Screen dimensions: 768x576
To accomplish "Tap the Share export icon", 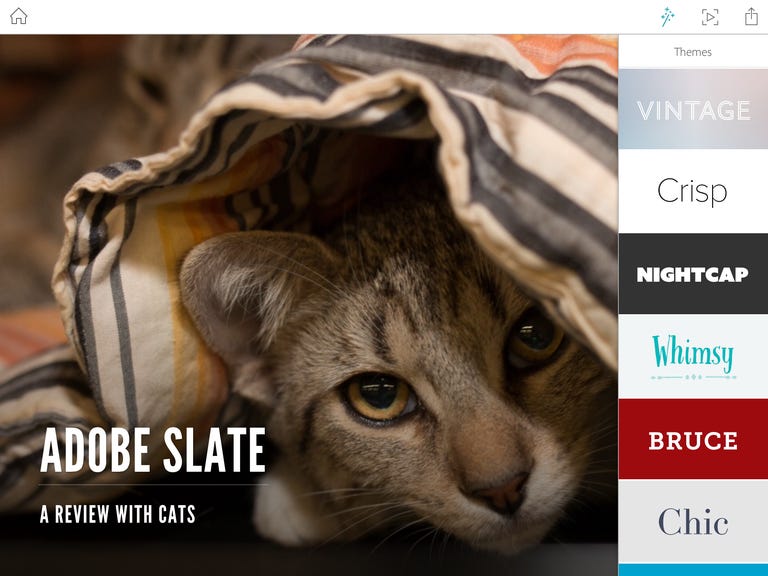I will tap(751, 16).
